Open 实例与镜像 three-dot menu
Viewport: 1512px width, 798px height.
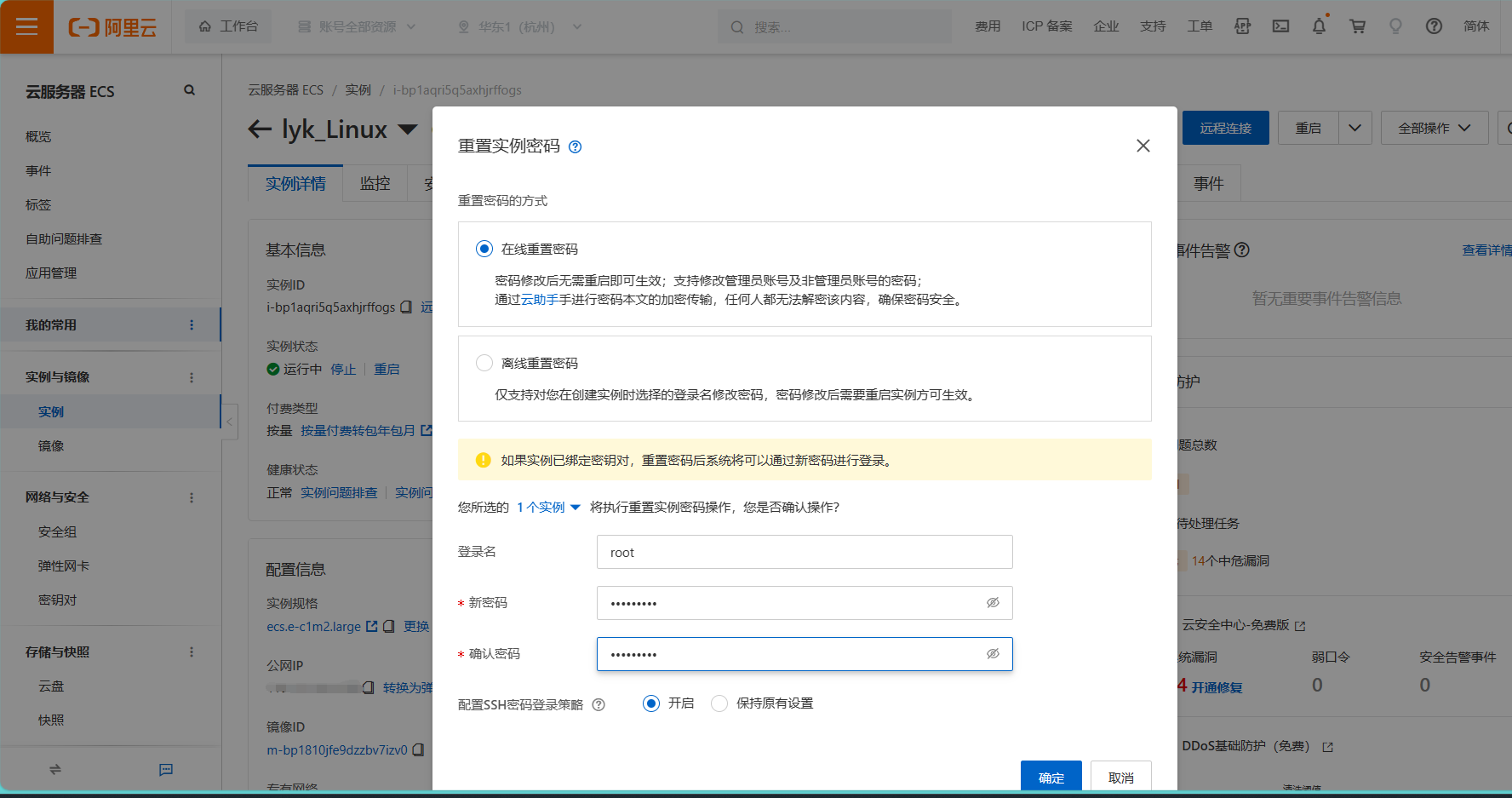(191, 376)
